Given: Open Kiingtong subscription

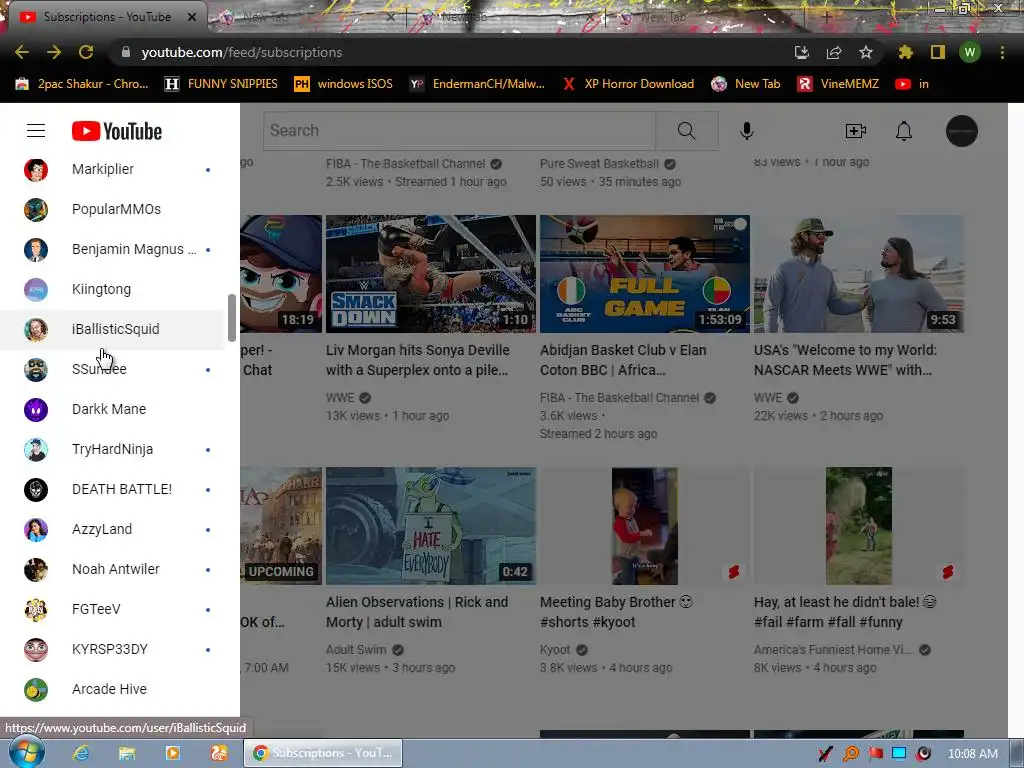Looking at the screenshot, I should click(x=112, y=289).
